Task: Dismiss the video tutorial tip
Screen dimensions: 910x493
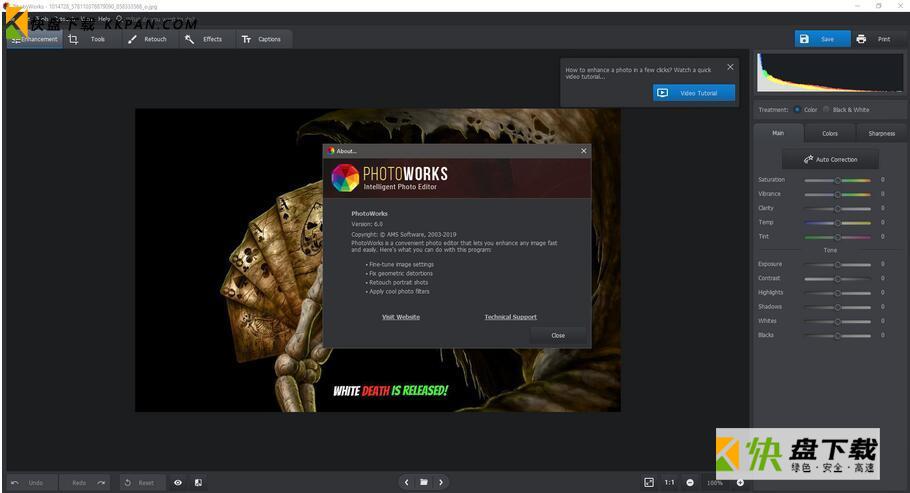Action: click(730, 67)
